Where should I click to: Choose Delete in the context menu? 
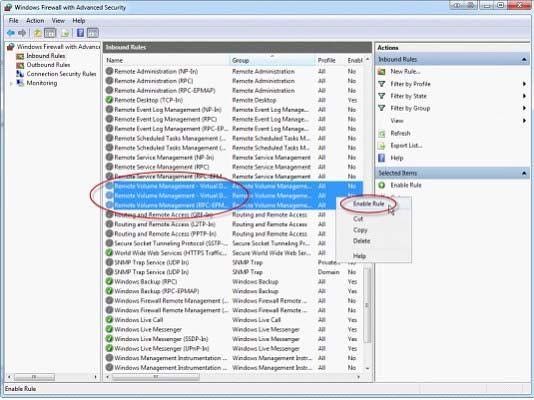click(x=361, y=241)
